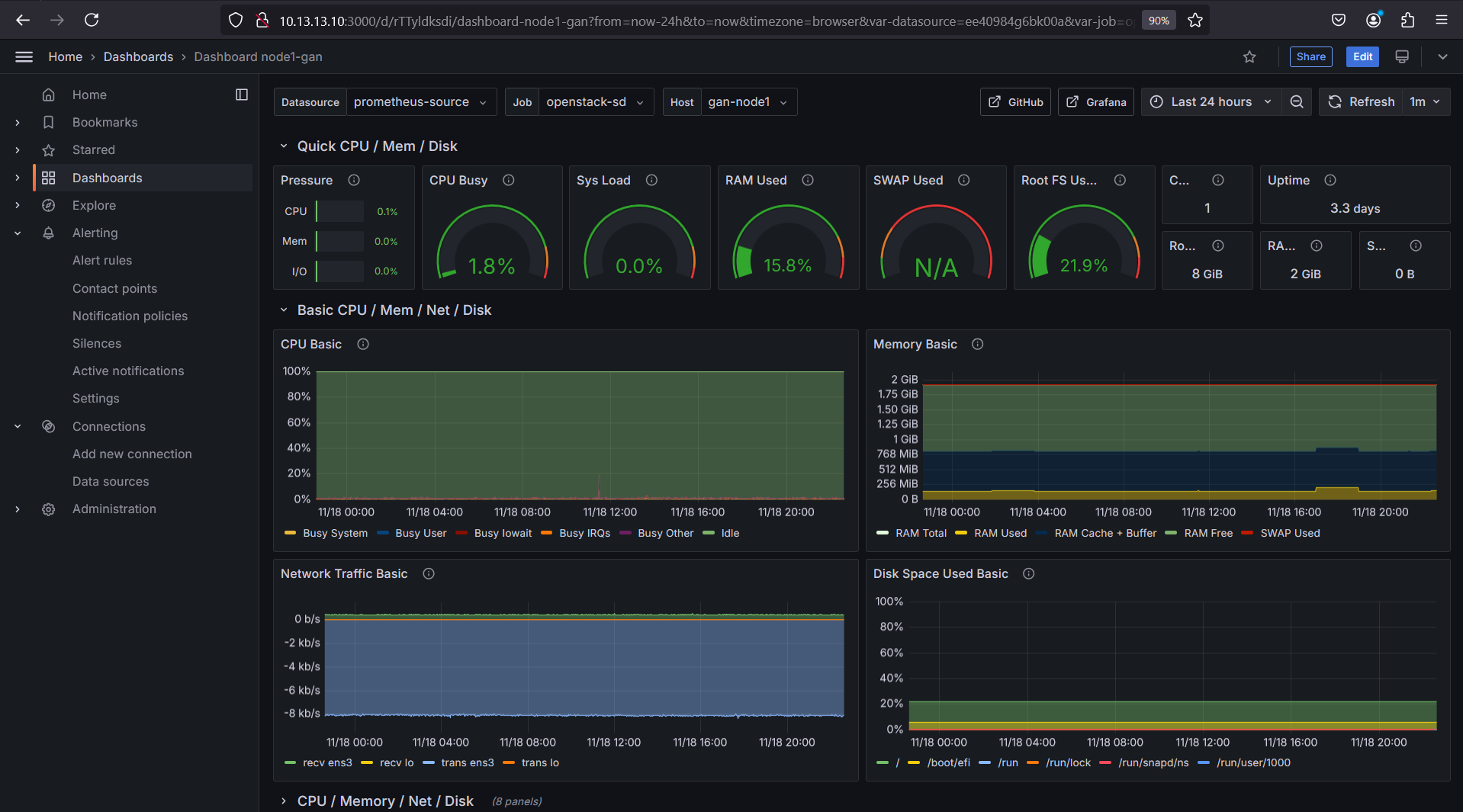Toggle RAM Used in Memory Basic legend
The width and height of the screenshot is (1463, 812).
pyautogui.click(x=1001, y=533)
